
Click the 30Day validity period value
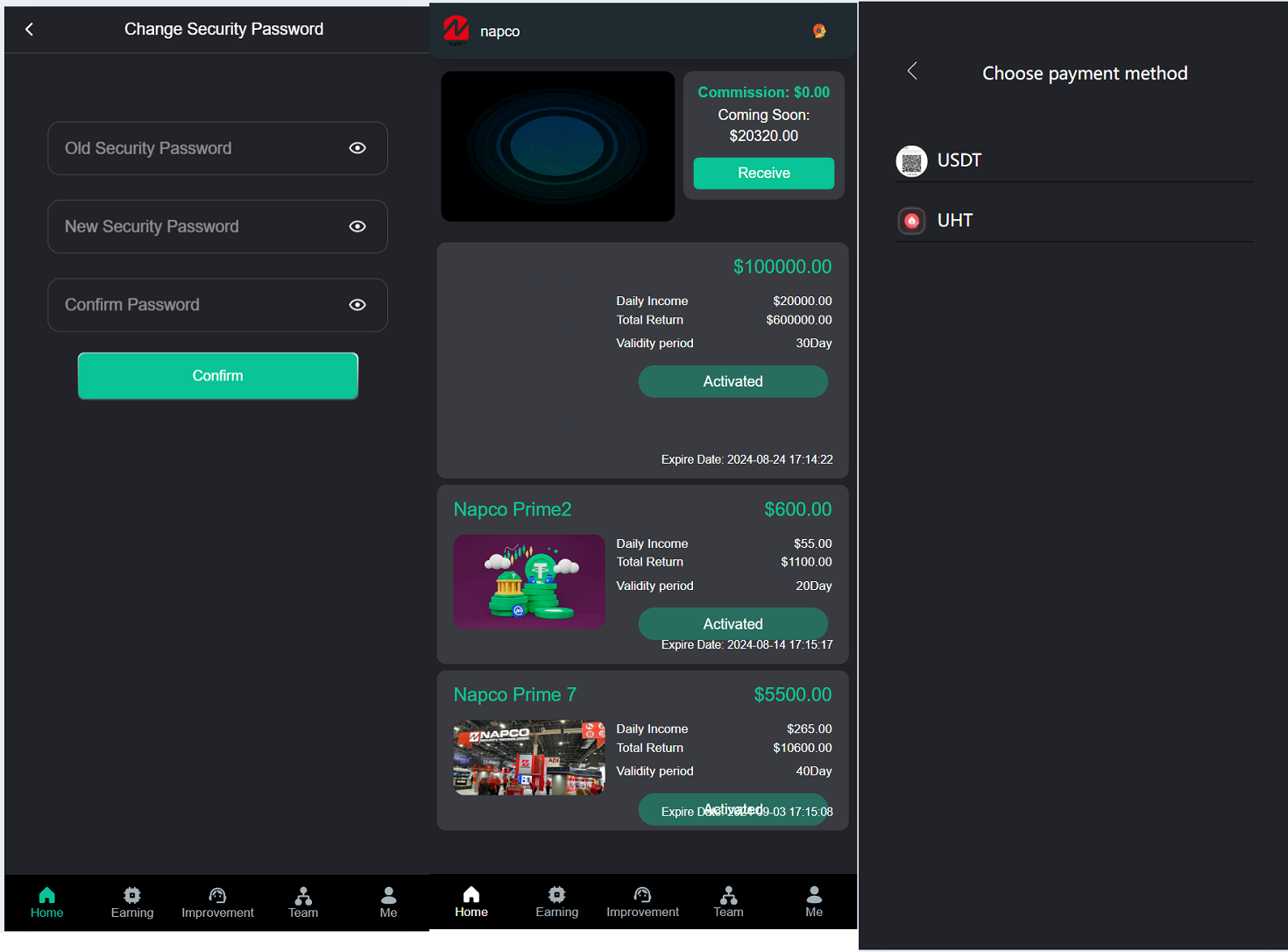click(814, 343)
